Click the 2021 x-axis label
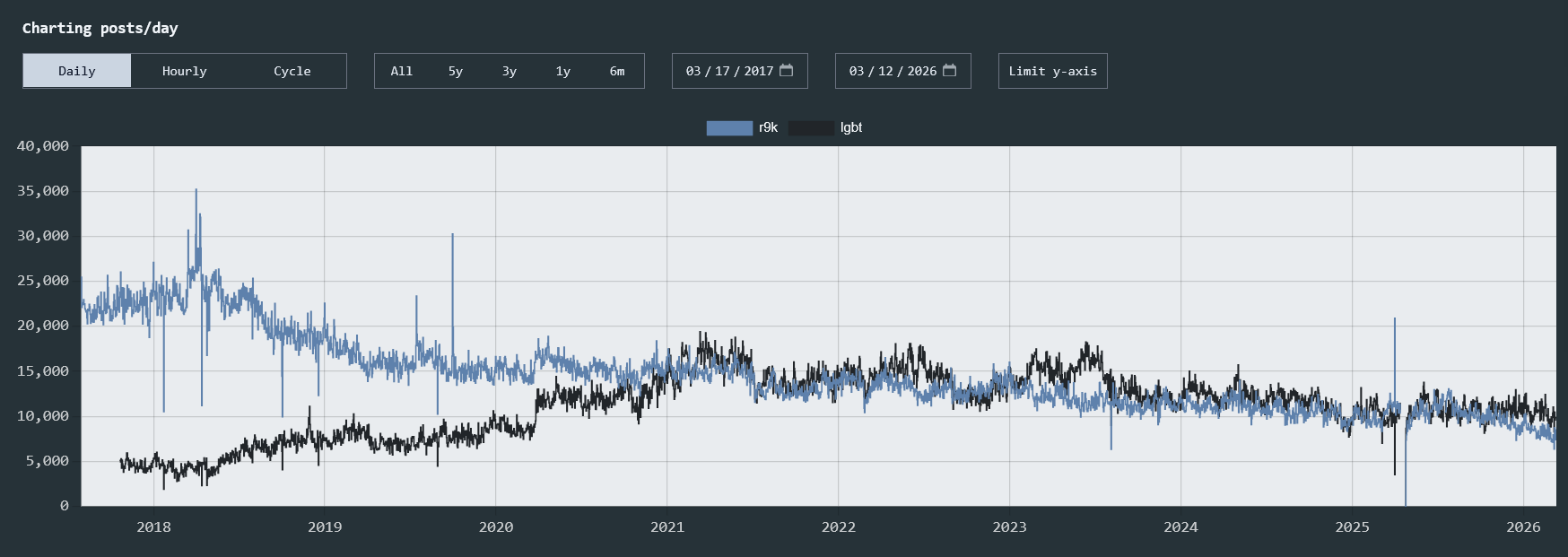 click(667, 527)
